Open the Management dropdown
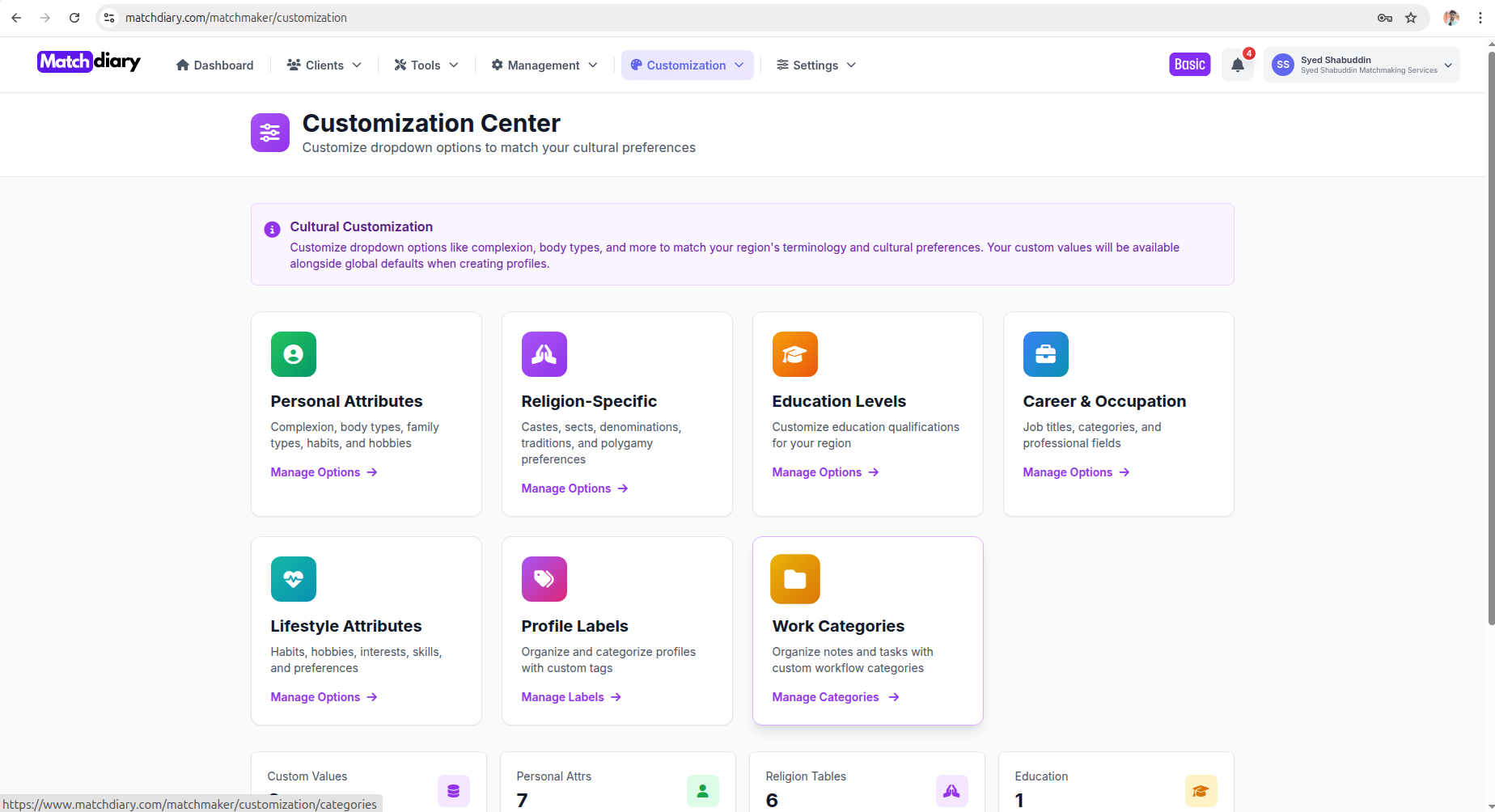The image size is (1495, 812). pyautogui.click(x=543, y=65)
